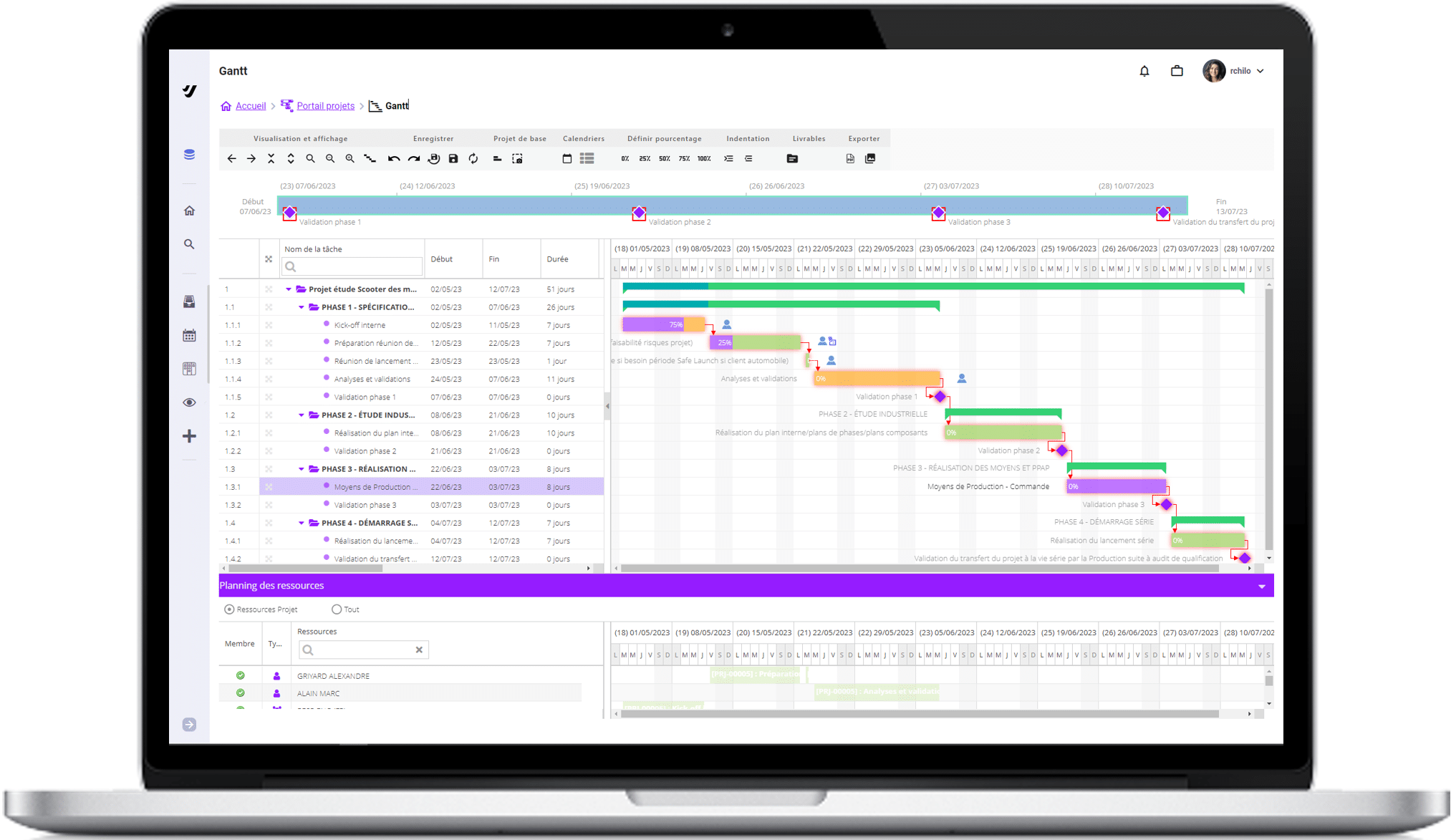
Task: Undo the last Gantt change
Action: (x=394, y=159)
